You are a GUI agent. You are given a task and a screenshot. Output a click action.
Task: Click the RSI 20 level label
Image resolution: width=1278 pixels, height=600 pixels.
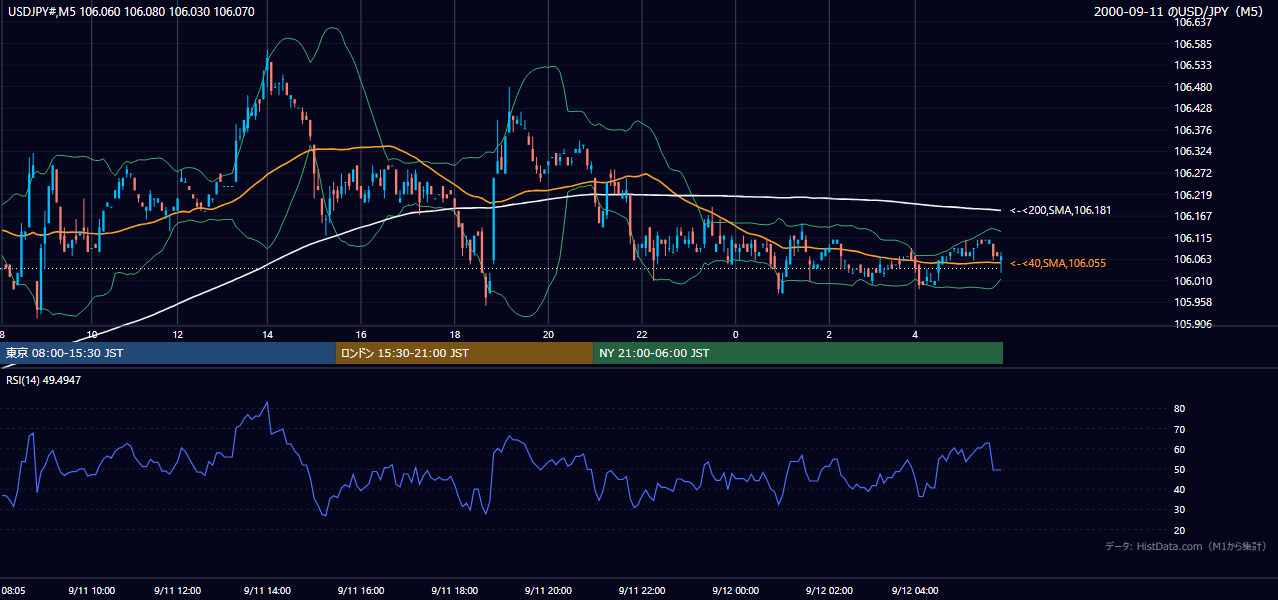tap(1179, 530)
